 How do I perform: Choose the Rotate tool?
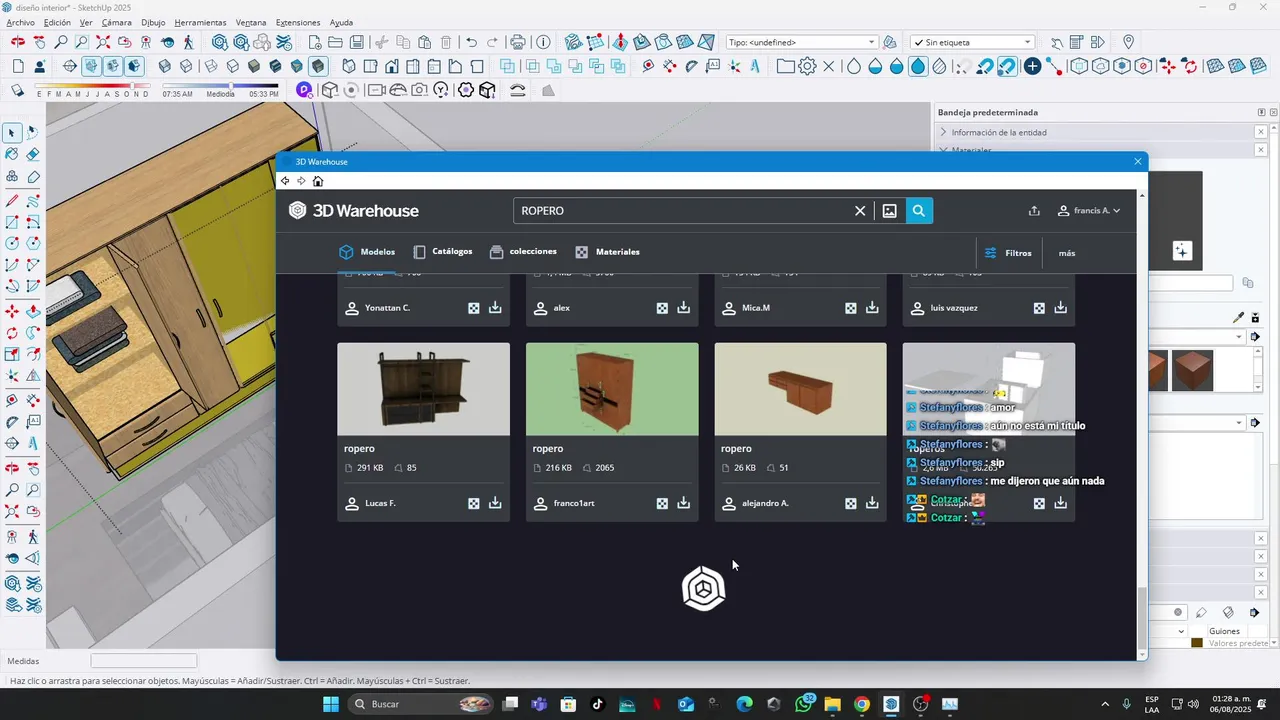(12, 333)
